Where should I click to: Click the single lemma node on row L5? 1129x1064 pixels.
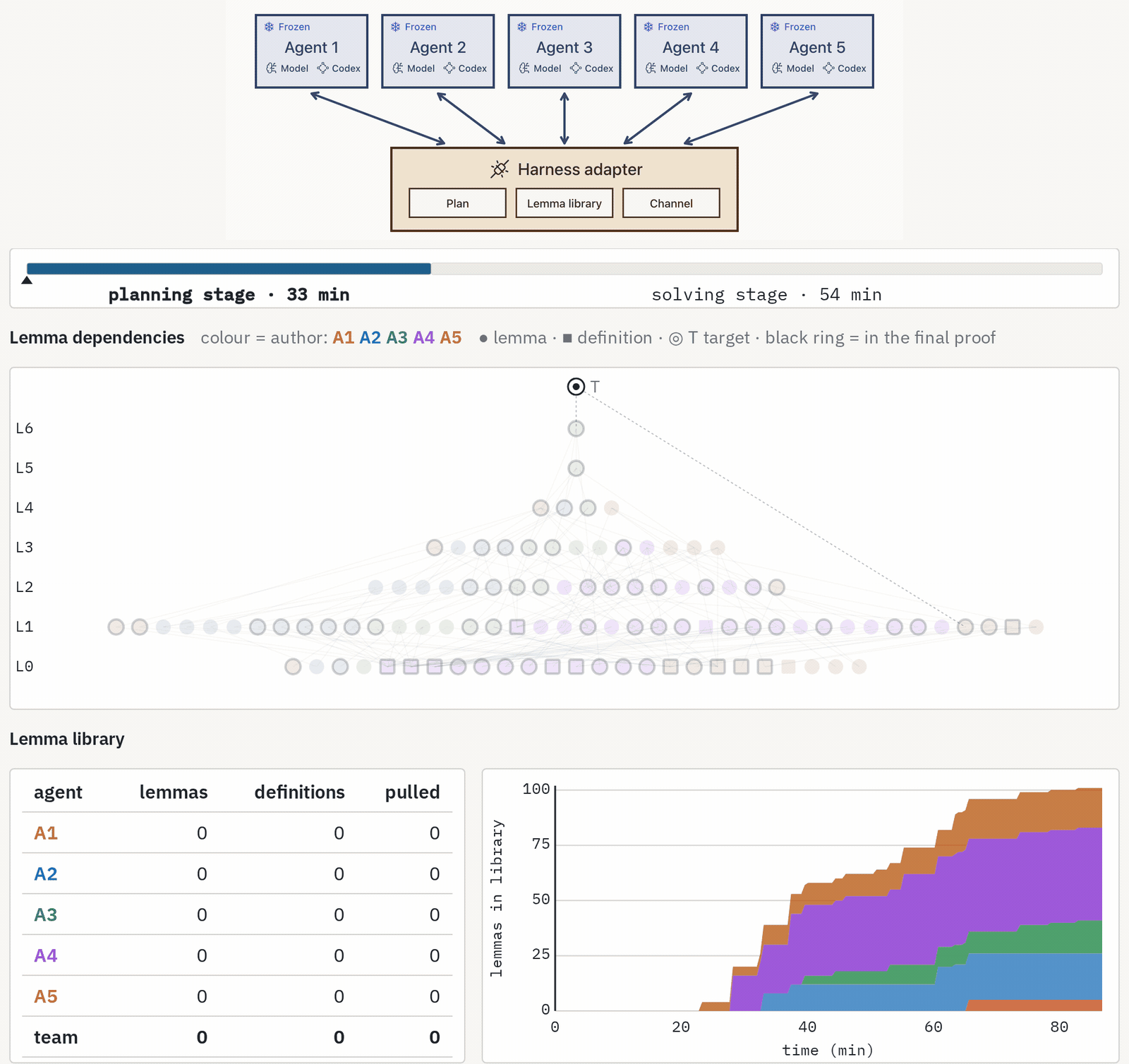tap(576, 468)
